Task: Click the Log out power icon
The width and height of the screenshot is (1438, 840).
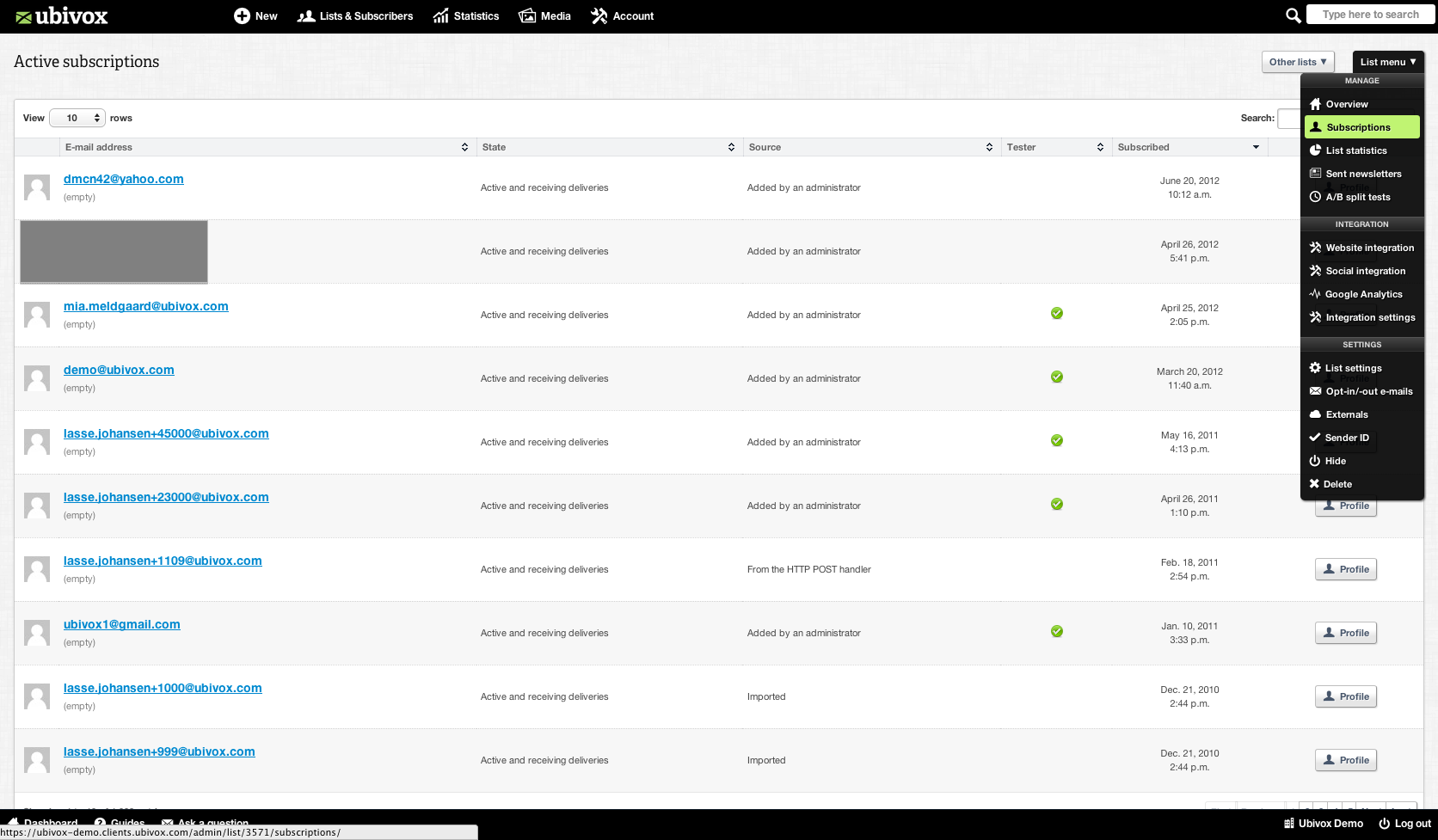Action: [1384, 824]
